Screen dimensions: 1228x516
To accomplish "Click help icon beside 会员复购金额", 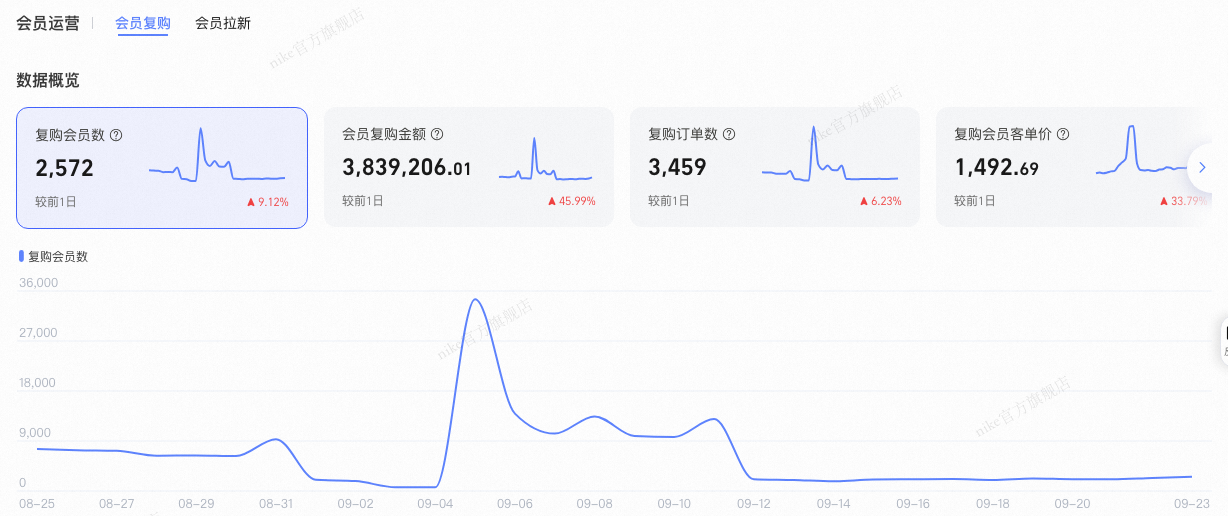I will click(436, 134).
